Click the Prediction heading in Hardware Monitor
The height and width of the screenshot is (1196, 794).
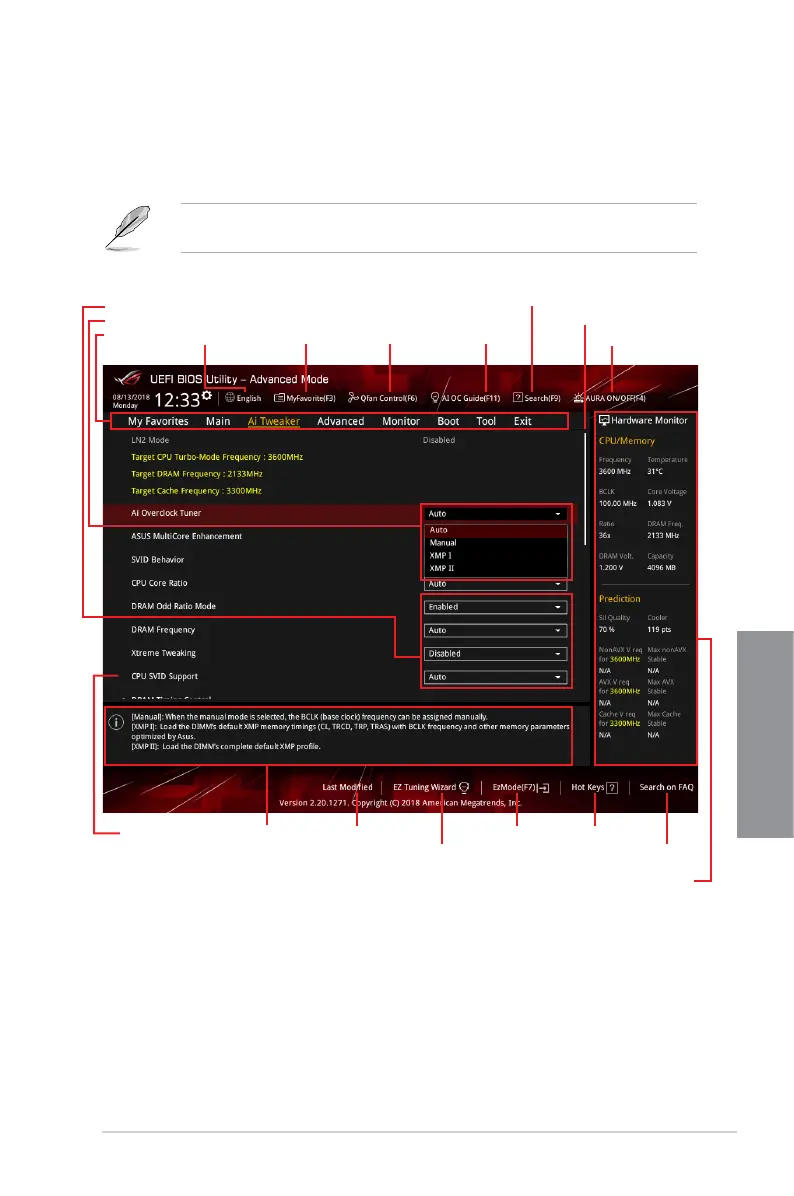coord(619,599)
